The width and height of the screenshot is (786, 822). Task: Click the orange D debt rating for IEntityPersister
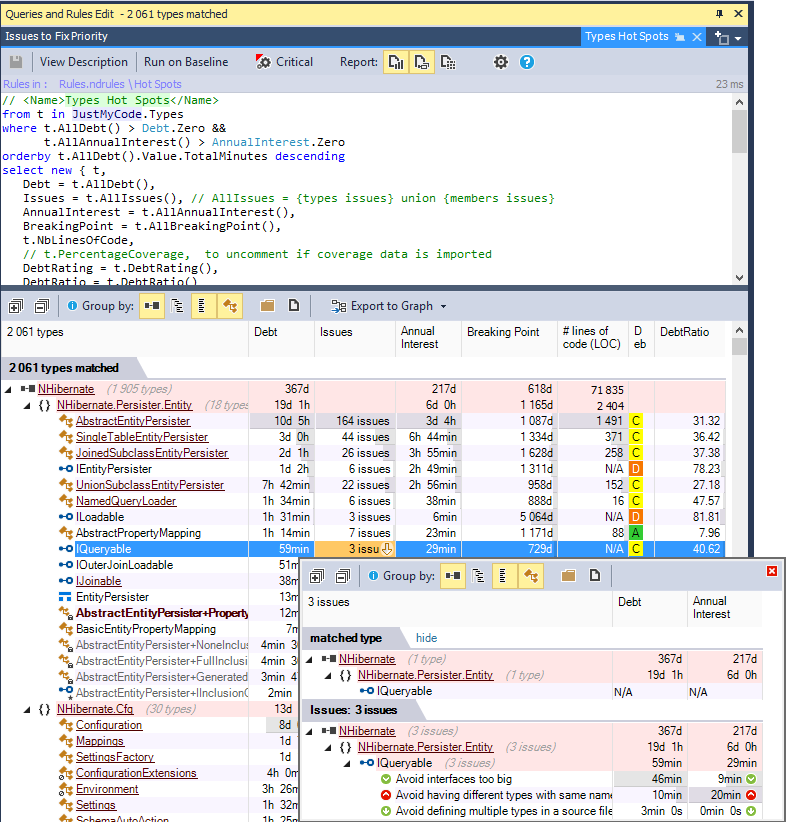(x=636, y=469)
